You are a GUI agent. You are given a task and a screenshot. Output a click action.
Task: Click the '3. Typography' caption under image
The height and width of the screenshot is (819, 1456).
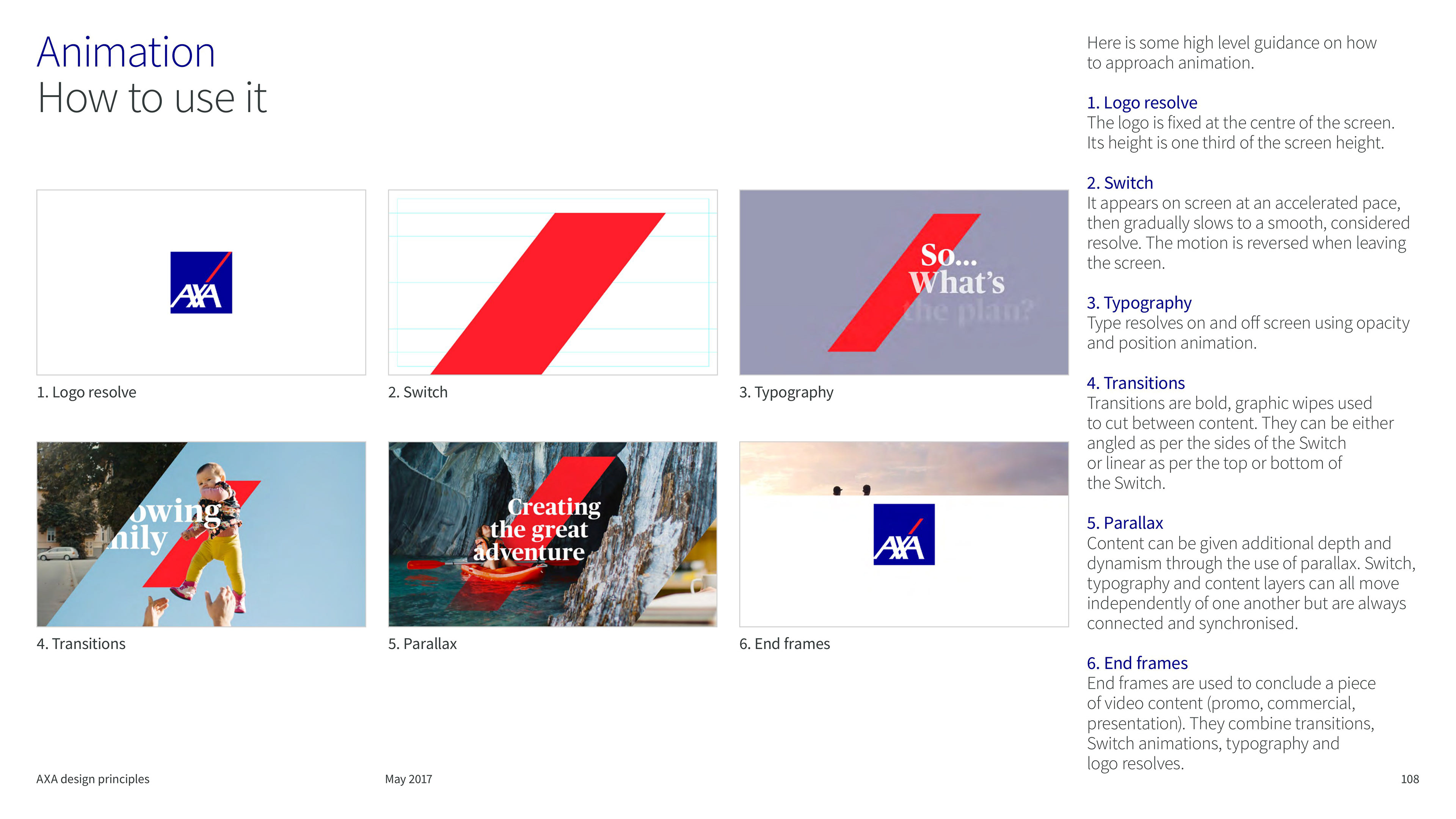(x=786, y=392)
